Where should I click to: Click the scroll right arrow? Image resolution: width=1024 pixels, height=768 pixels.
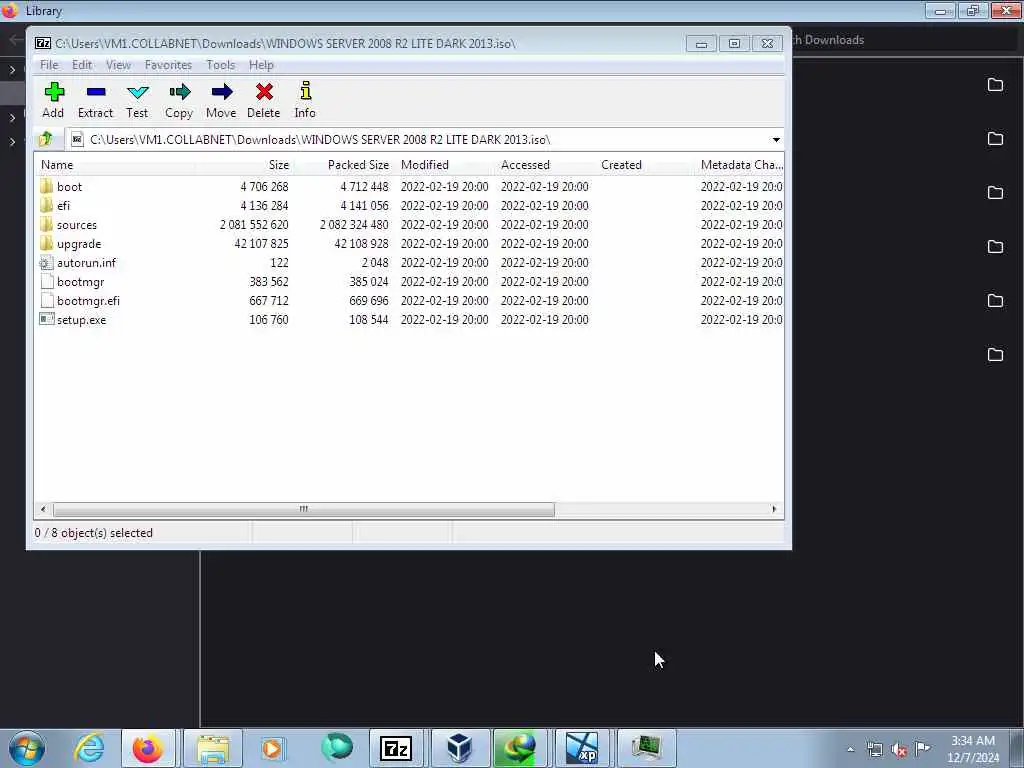point(775,509)
